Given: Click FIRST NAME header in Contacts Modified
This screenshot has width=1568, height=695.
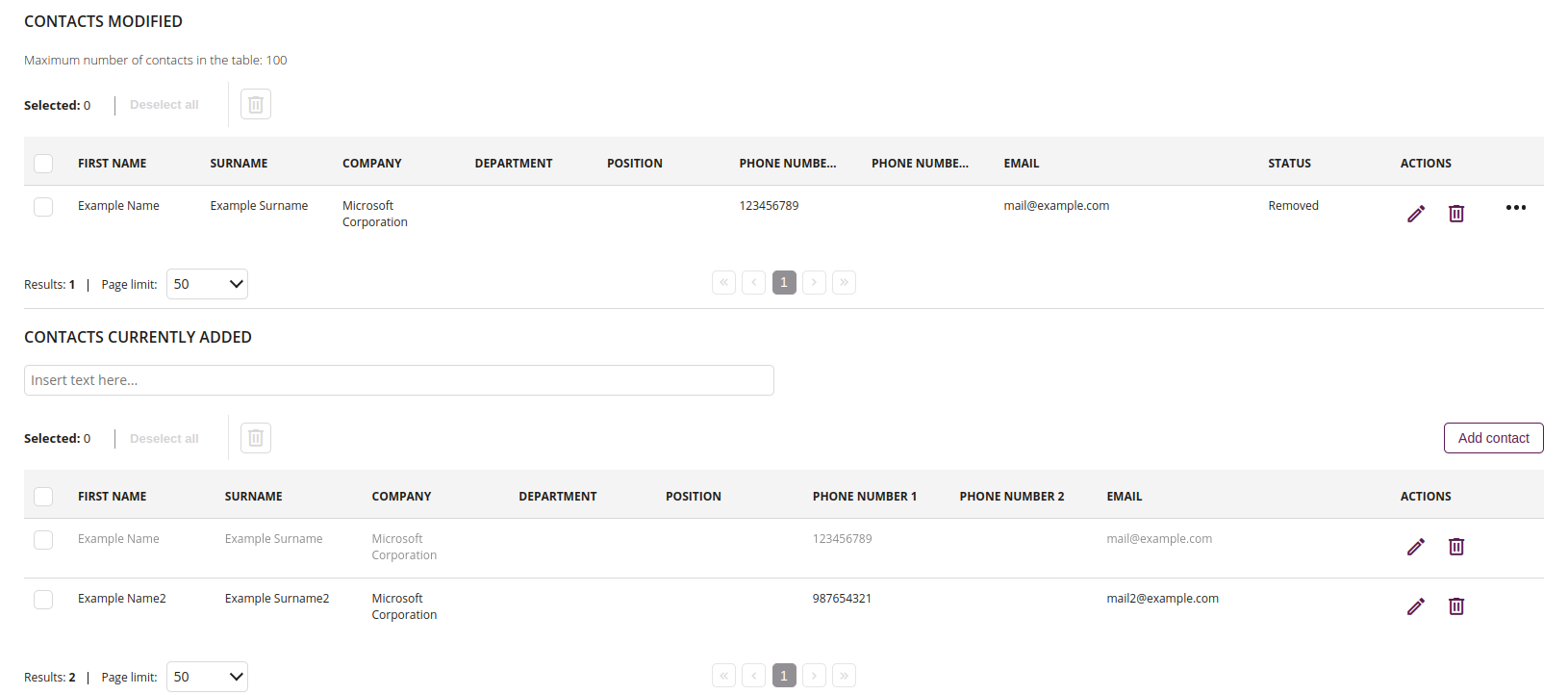Looking at the screenshot, I should 113,164.
